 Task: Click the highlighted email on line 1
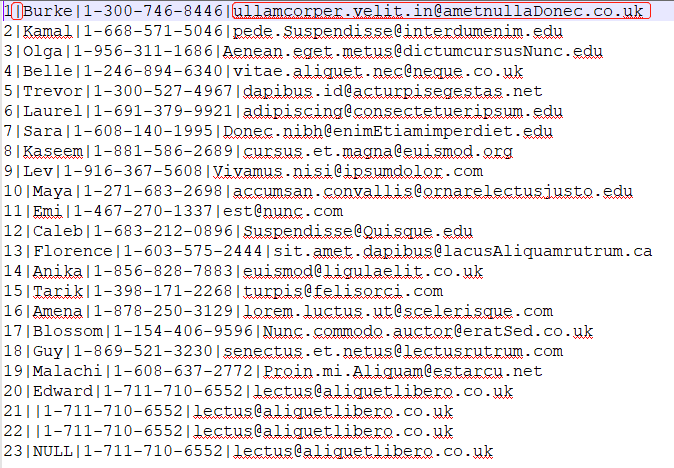[441, 11]
